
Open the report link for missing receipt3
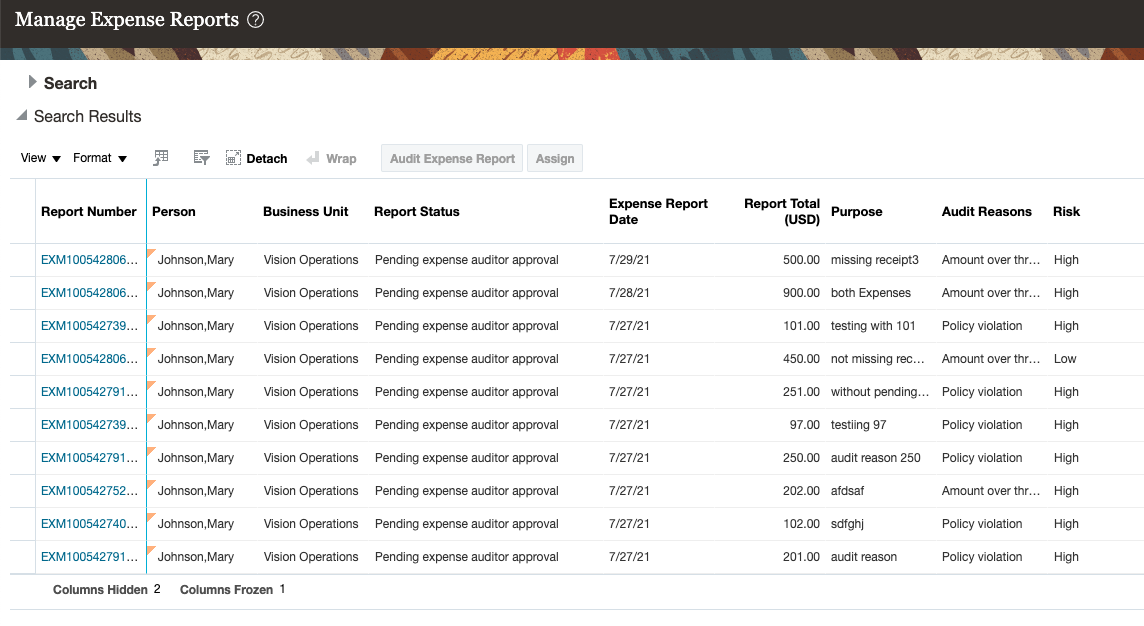pos(89,260)
